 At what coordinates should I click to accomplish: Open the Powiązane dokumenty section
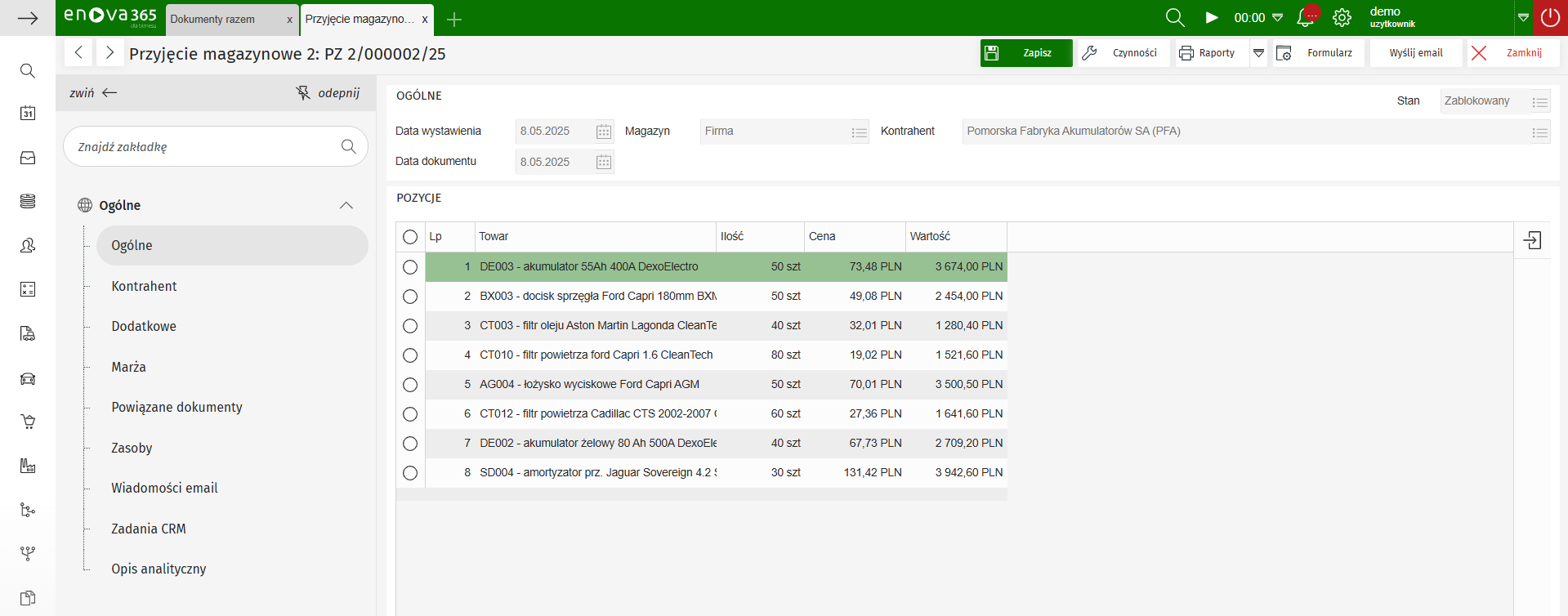(x=176, y=407)
